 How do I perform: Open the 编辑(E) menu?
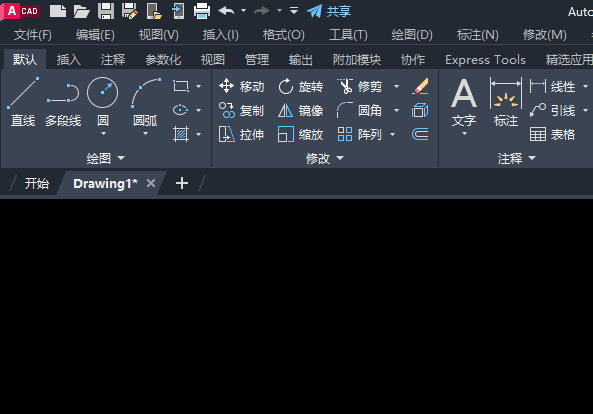tap(95, 35)
